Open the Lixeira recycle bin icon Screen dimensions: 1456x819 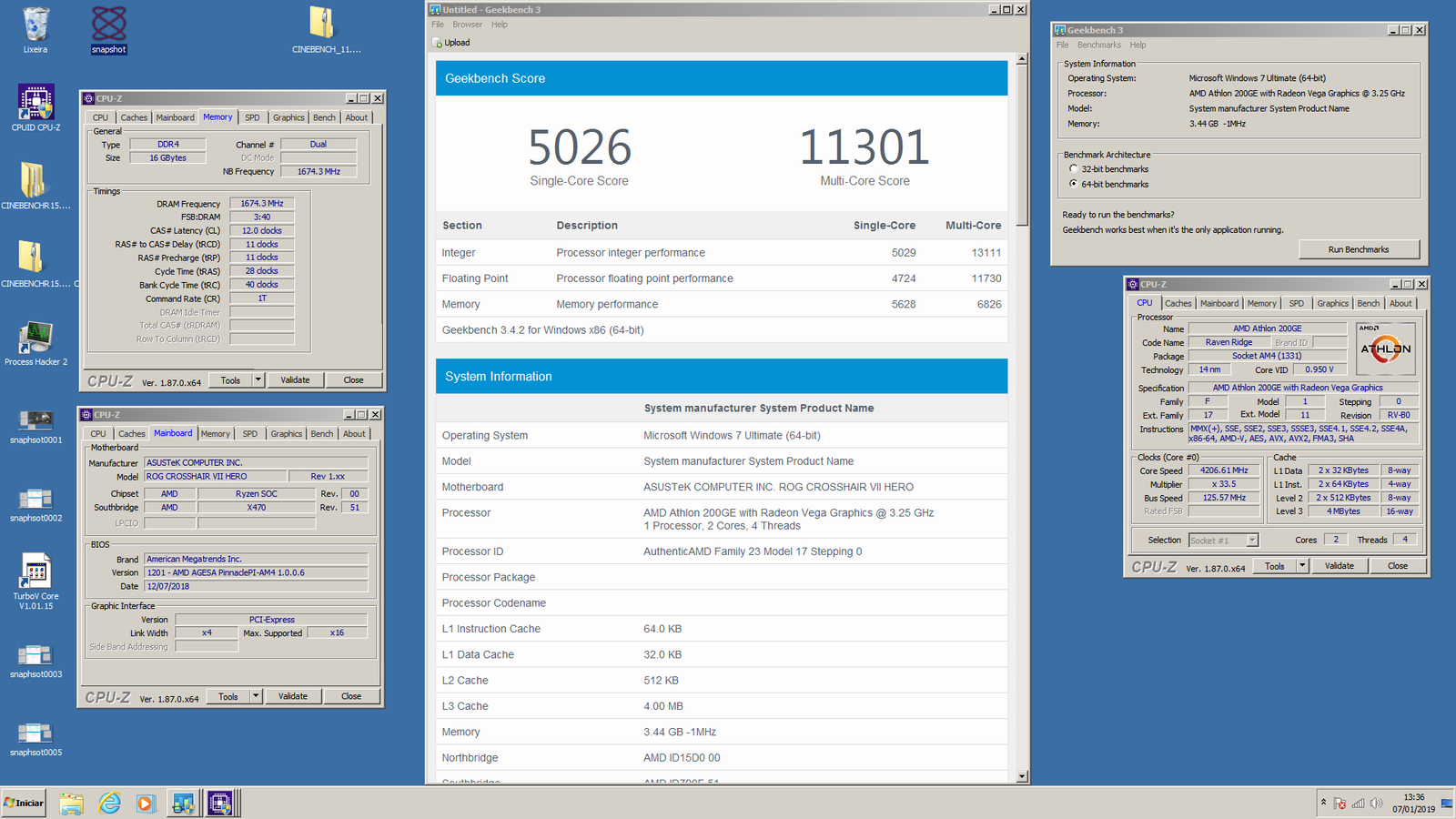35,25
